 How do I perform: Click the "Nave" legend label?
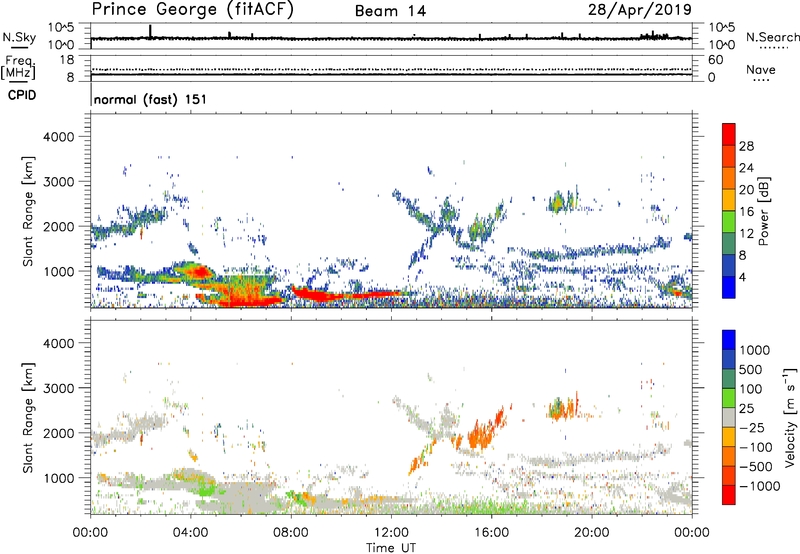point(761,69)
